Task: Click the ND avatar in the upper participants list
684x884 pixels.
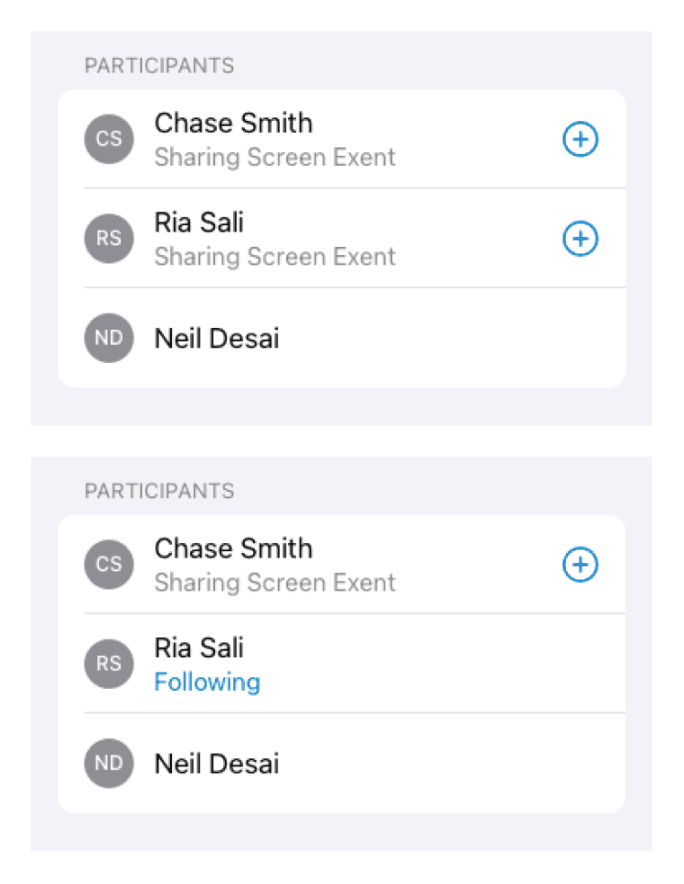Action: 109,338
